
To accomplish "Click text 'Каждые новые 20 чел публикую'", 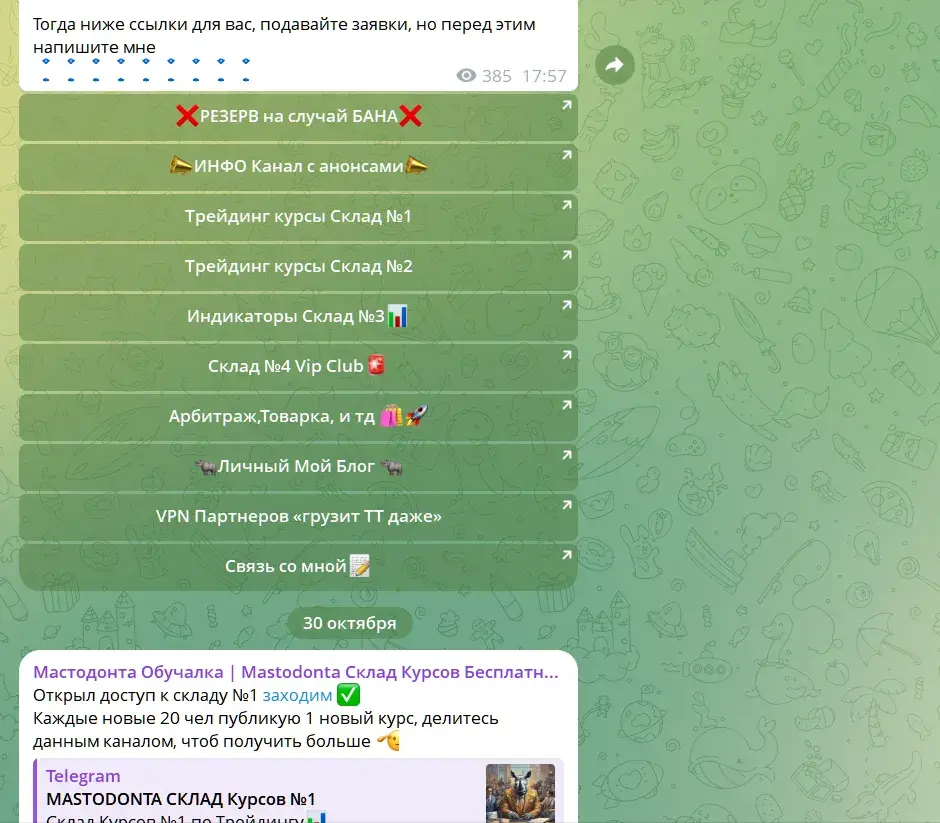I will point(167,718).
